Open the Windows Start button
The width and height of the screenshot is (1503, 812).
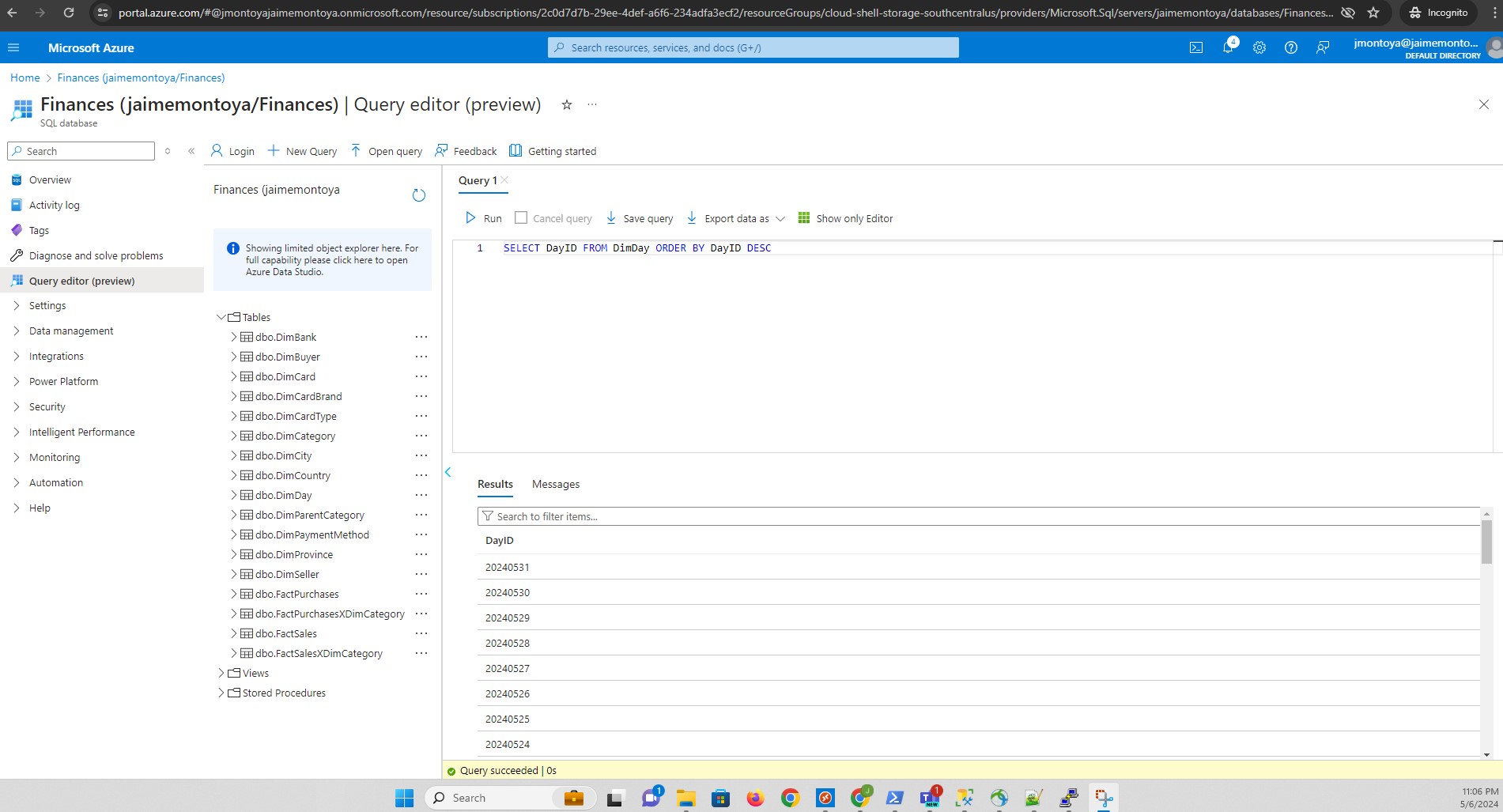(x=404, y=798)
